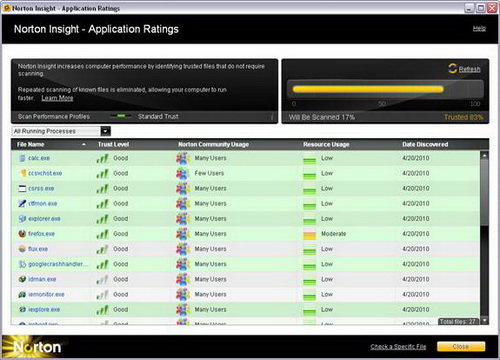Sort by the Date Discovered column header
Image resolution: width=500 pixels, height=360 pixels.
(425, 144)
